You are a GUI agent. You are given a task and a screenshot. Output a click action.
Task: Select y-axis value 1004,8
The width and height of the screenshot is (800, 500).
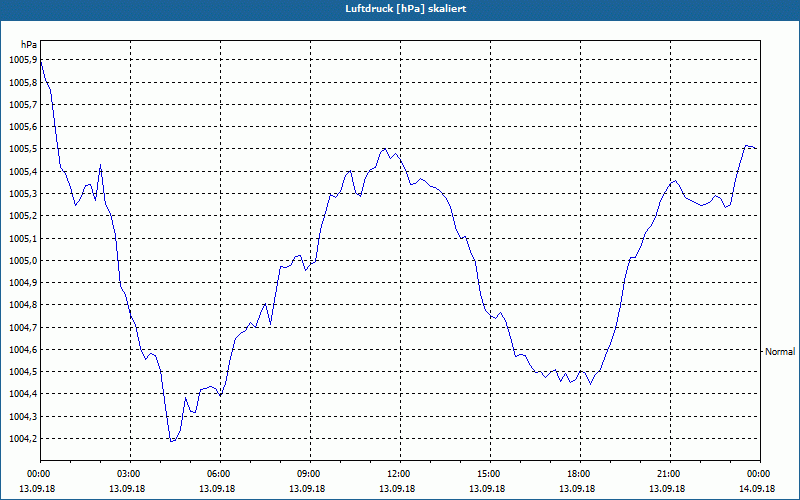(23, 305)
